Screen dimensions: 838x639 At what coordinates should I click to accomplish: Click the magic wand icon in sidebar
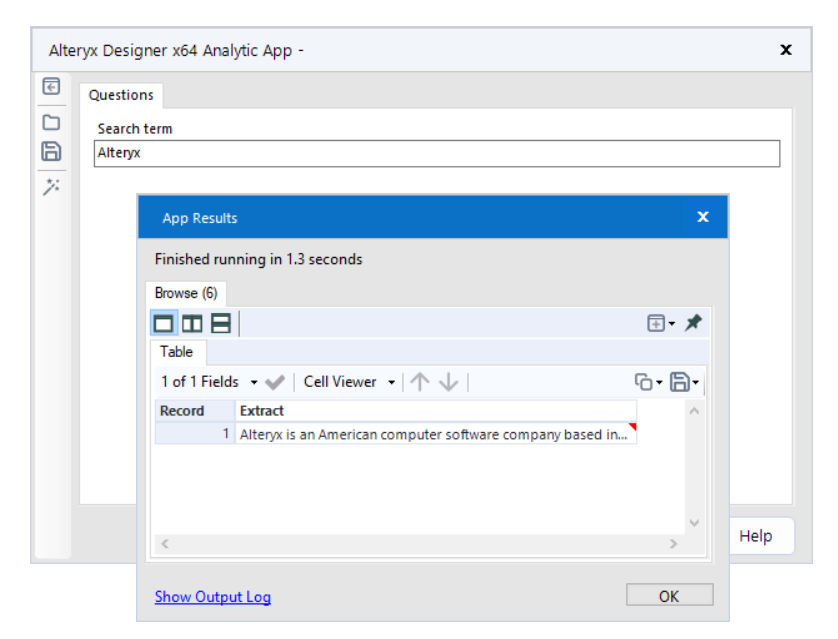51,187
